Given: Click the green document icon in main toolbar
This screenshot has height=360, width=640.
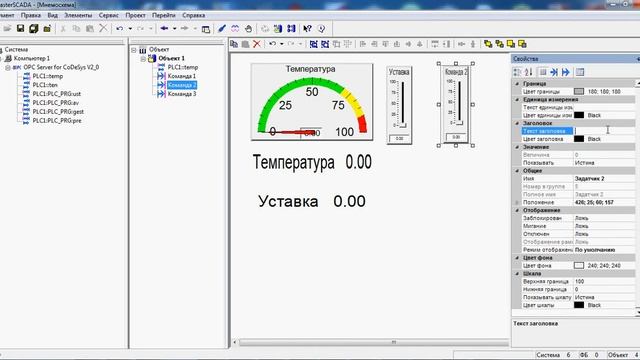Looking at the screenshot, I should coord(278,29).
